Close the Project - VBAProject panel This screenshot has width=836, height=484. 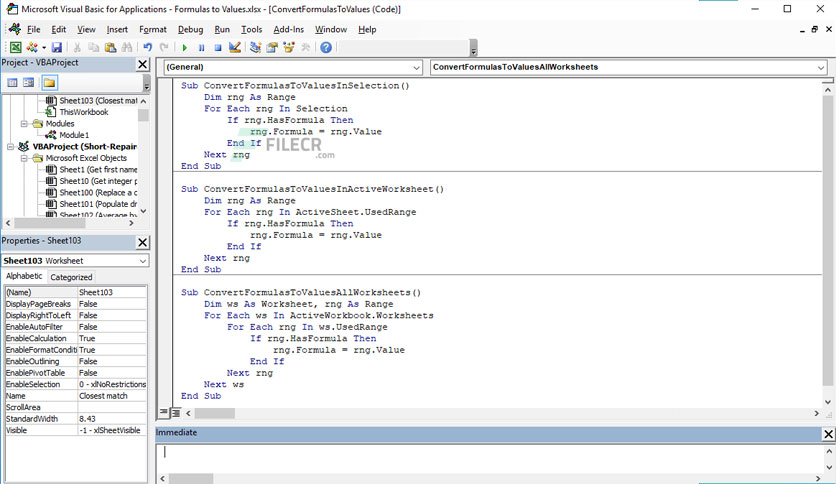click(142, 64)
